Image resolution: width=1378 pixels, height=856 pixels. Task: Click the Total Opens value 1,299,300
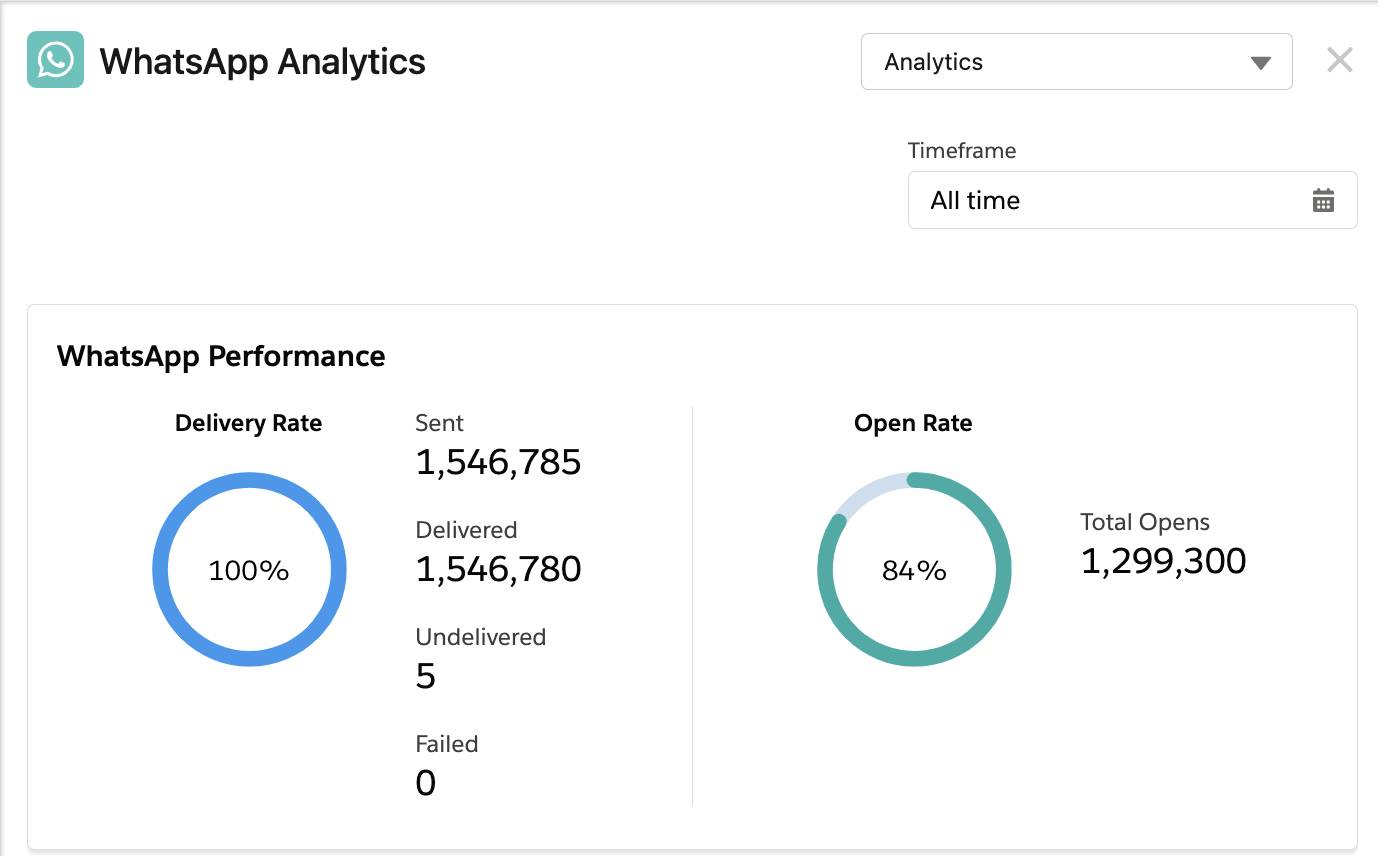click(x=1163, y=561)
